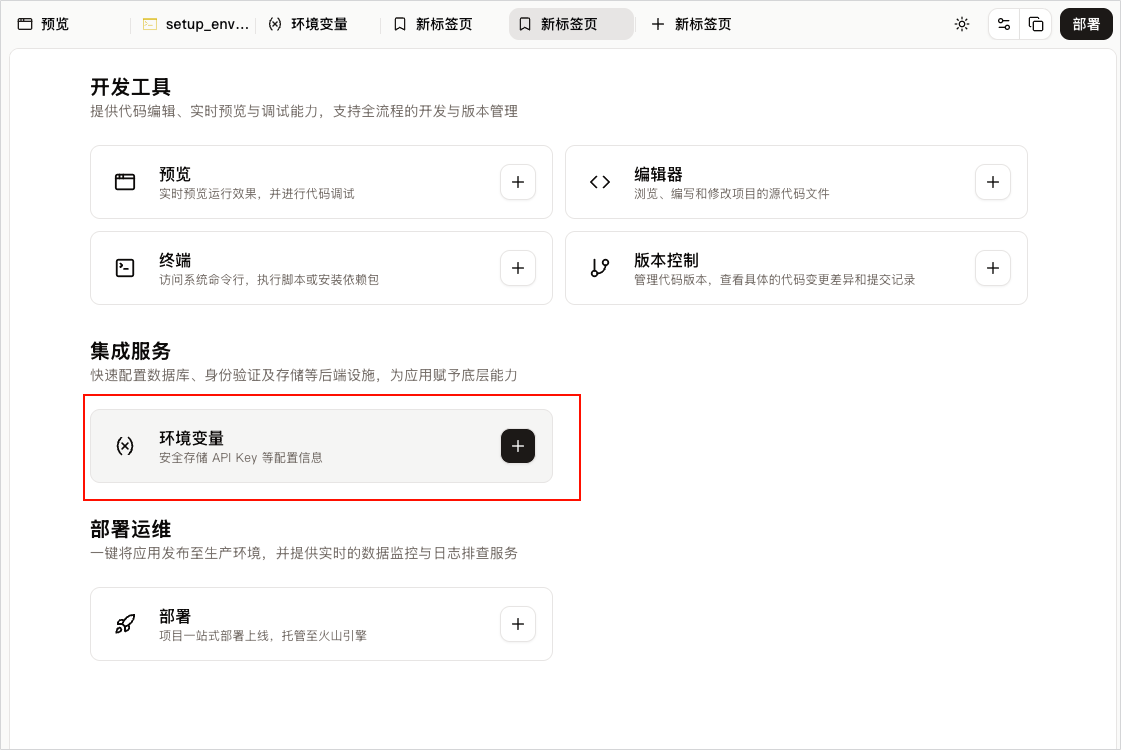Viewport: 1121px width, 750px height.
Task: Select the active 新标签页 tab
Action: (x=571, y=24)
